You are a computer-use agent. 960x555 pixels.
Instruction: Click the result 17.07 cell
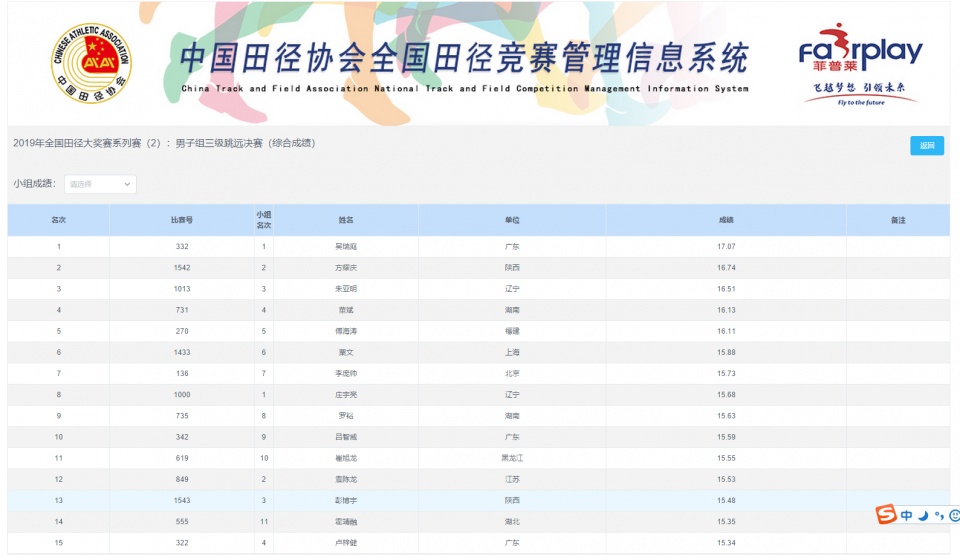click(x=726, y=246)
